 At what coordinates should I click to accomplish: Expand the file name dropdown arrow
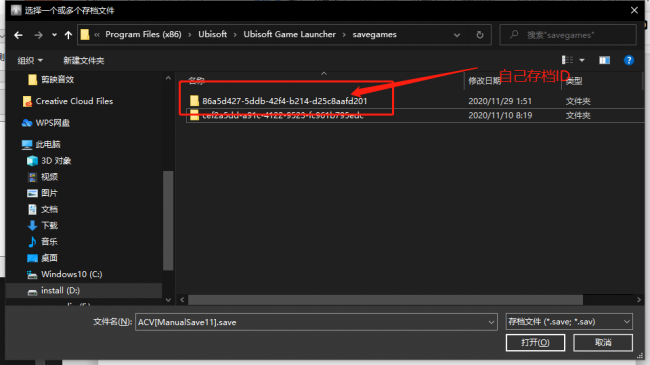pos(491,322)
